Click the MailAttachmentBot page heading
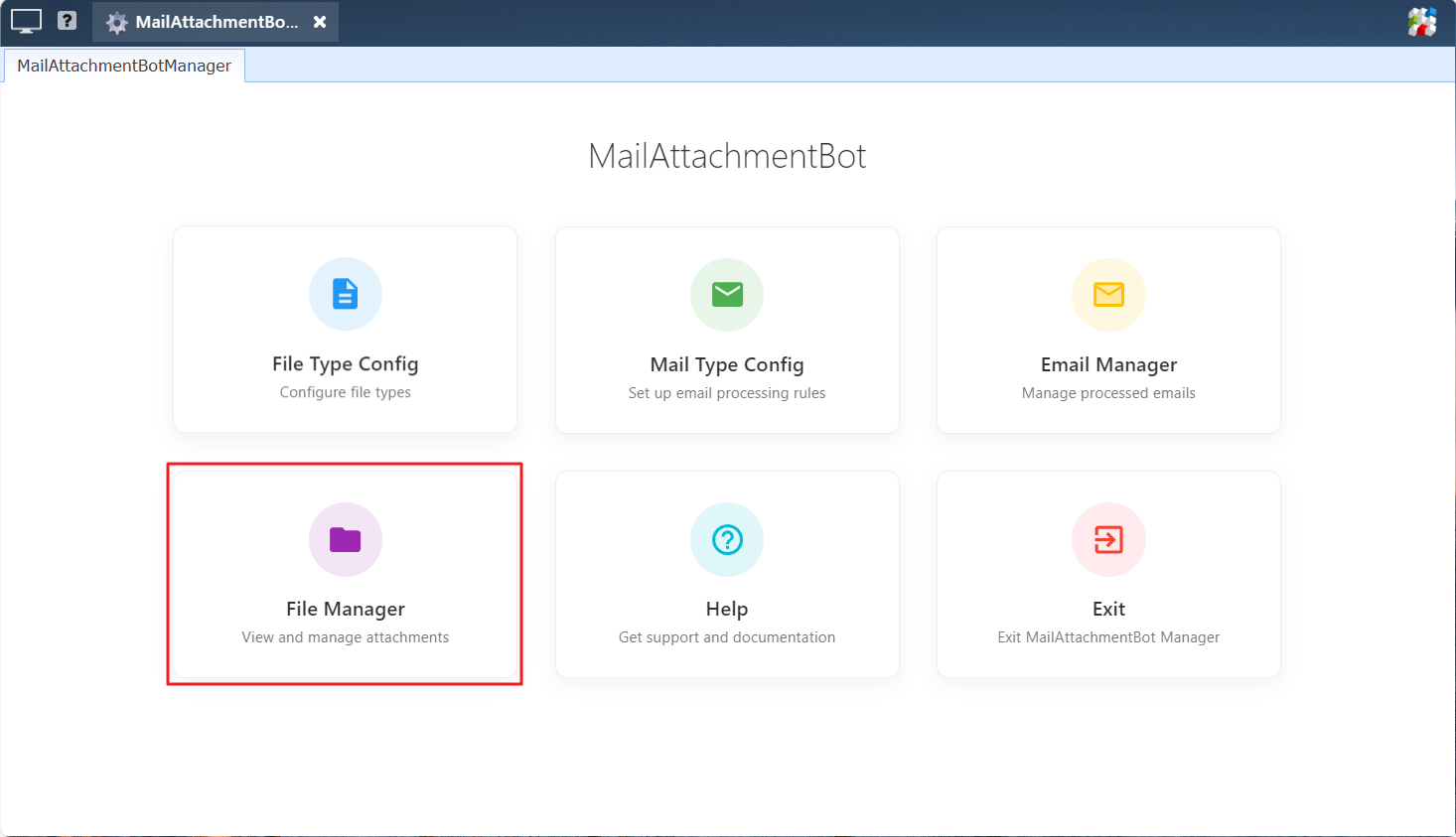This screenshot has height=837, width=1456. (x=727, y=156)
